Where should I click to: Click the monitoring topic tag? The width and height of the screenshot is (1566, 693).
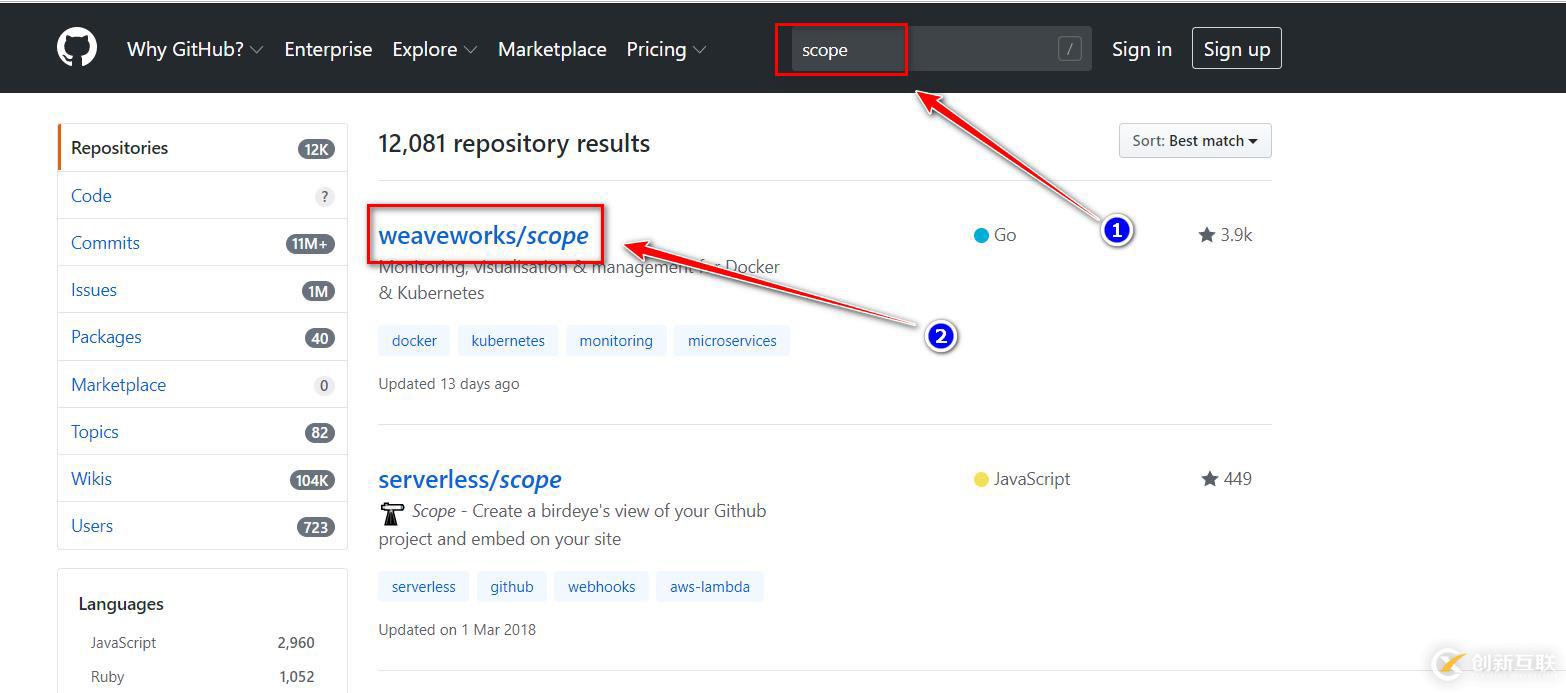coord(616,341)
